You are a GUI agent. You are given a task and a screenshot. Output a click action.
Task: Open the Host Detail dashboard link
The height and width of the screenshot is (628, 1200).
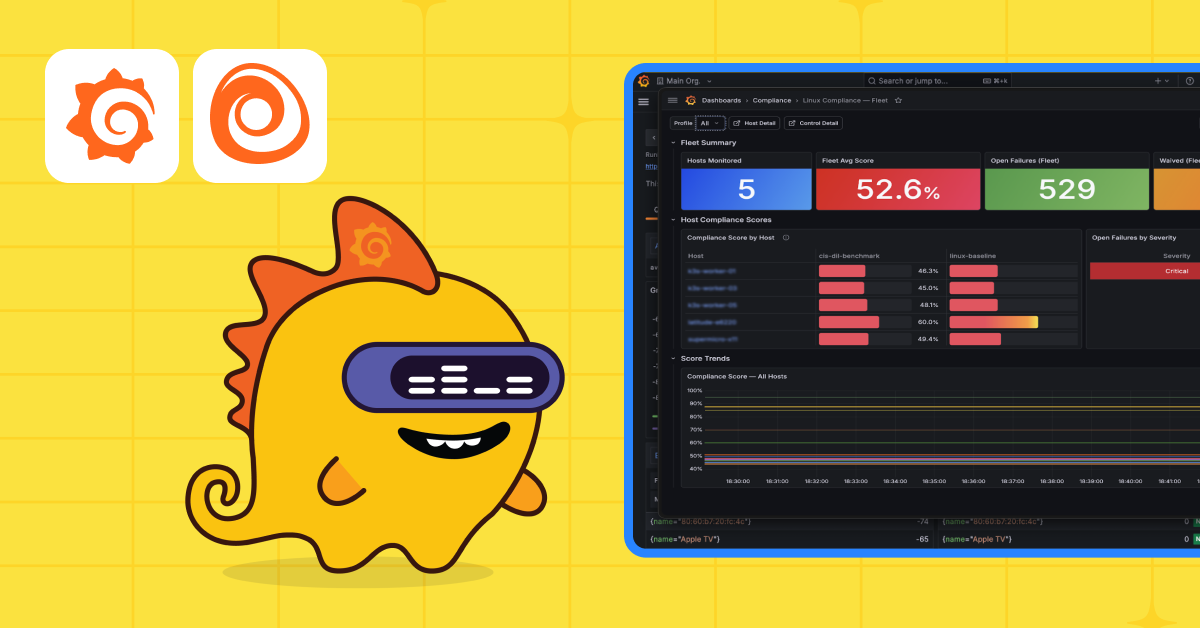coord(754,123)
